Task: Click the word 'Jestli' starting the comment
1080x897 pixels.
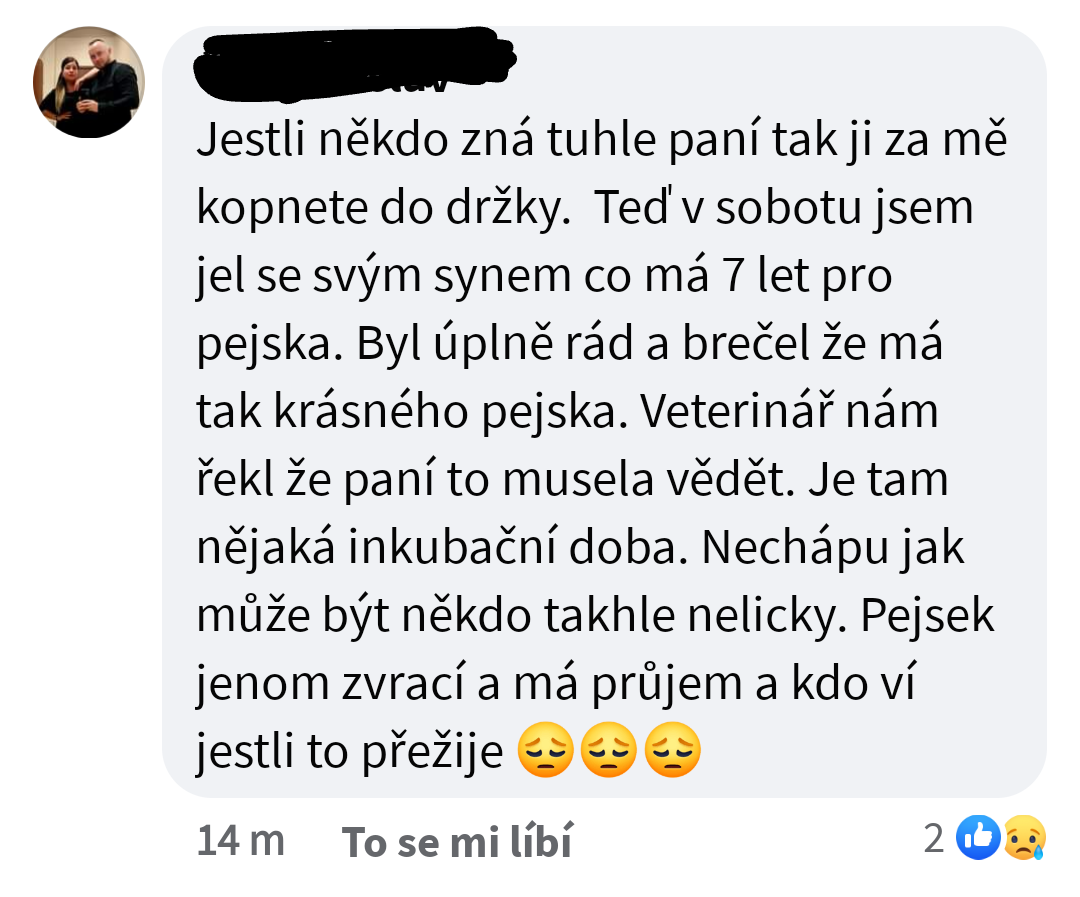Action: pos(251,139)
